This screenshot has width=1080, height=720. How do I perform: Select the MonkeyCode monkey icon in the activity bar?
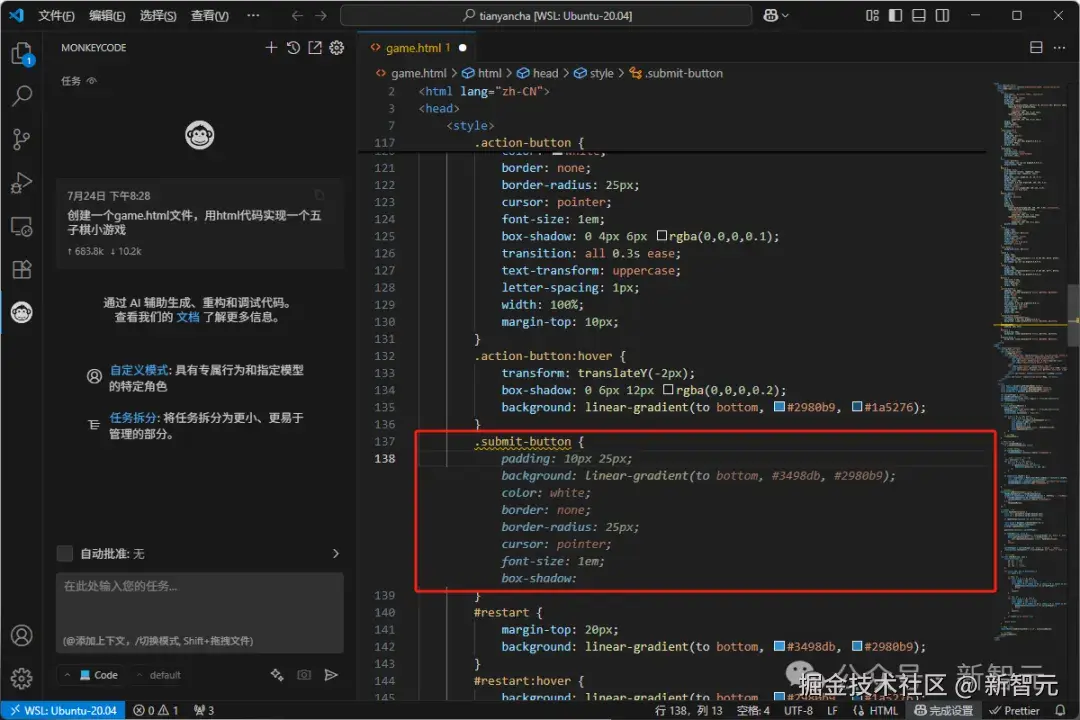[x=21, y=313]
